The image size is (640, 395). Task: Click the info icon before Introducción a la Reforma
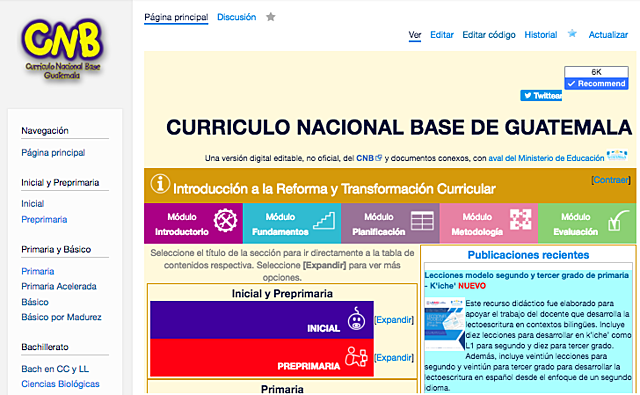point(160,184)
